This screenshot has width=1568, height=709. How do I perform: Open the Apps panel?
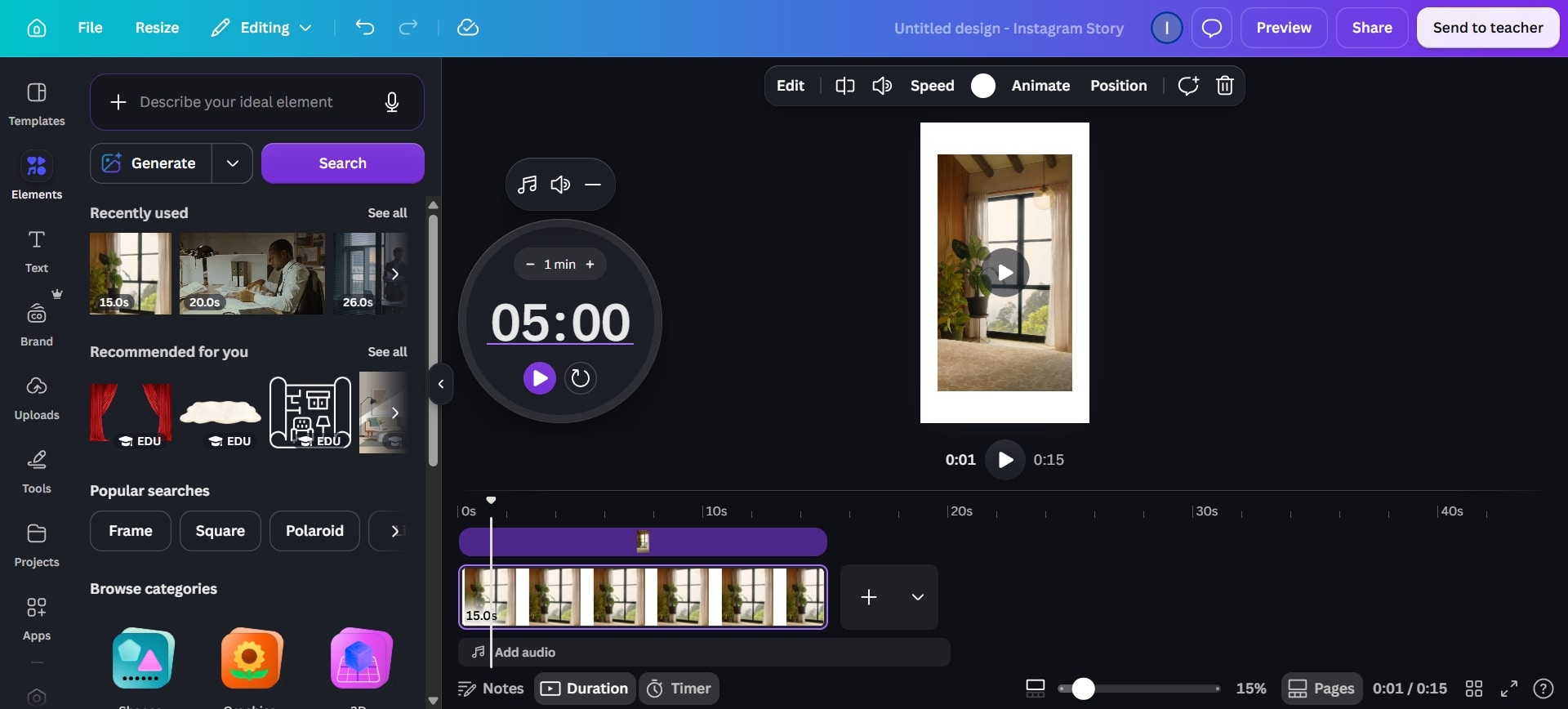[37, 619]
